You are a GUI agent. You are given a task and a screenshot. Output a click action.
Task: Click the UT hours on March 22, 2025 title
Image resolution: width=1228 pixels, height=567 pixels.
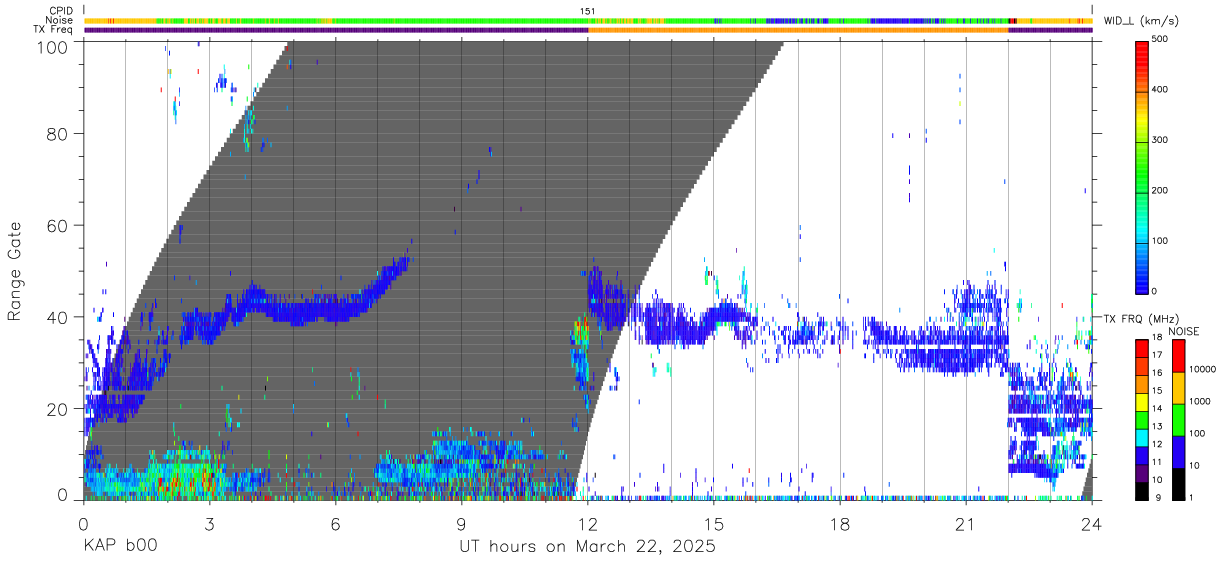[x=587, y=547]
